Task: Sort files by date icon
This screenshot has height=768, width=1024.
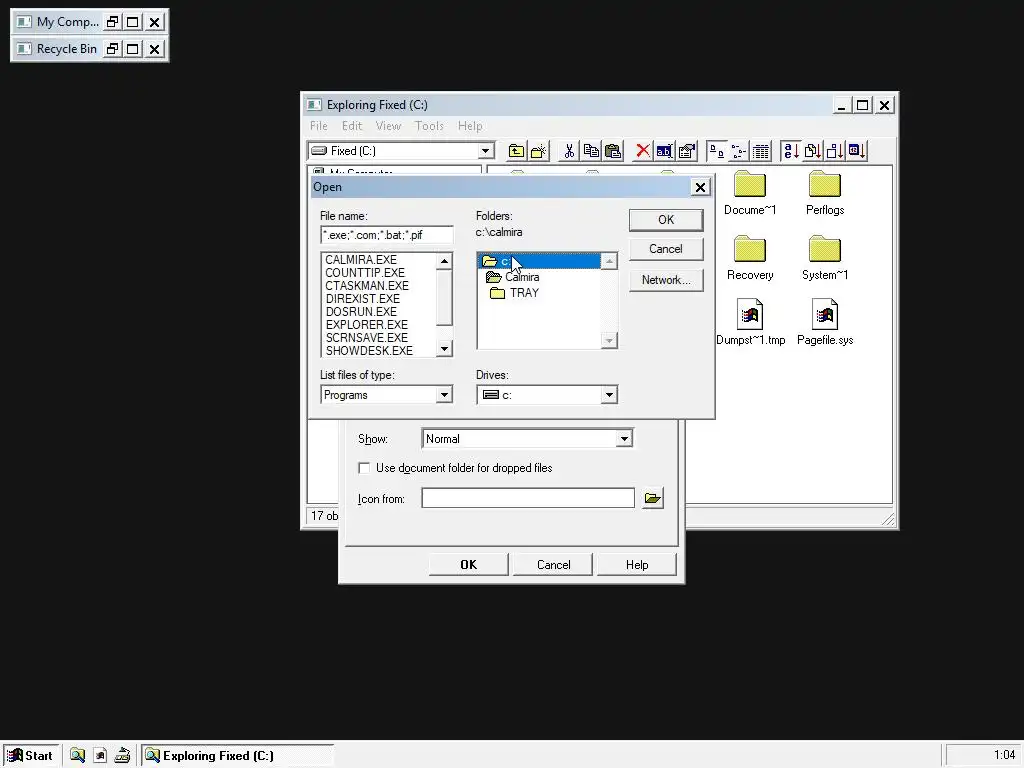Action: point(857,152)
